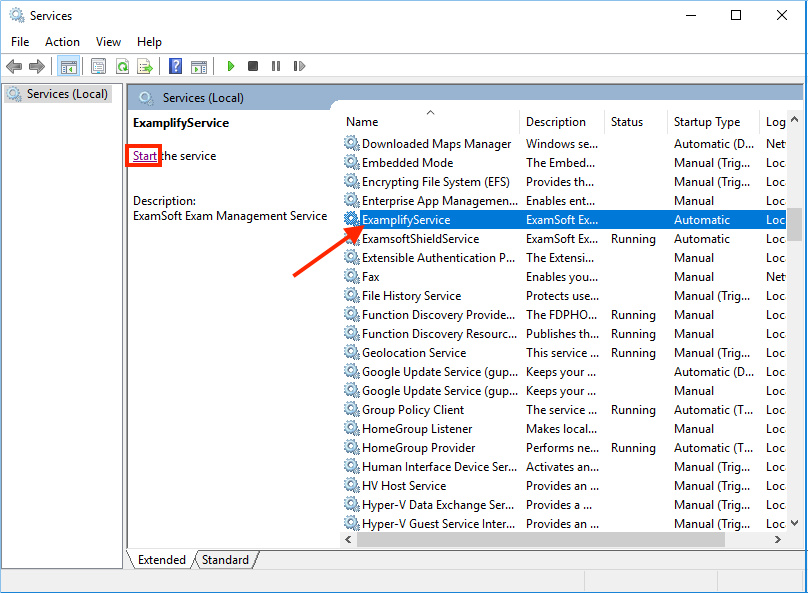
Task: Open Help via the blue question mark icon
Action: click(175, 66)
